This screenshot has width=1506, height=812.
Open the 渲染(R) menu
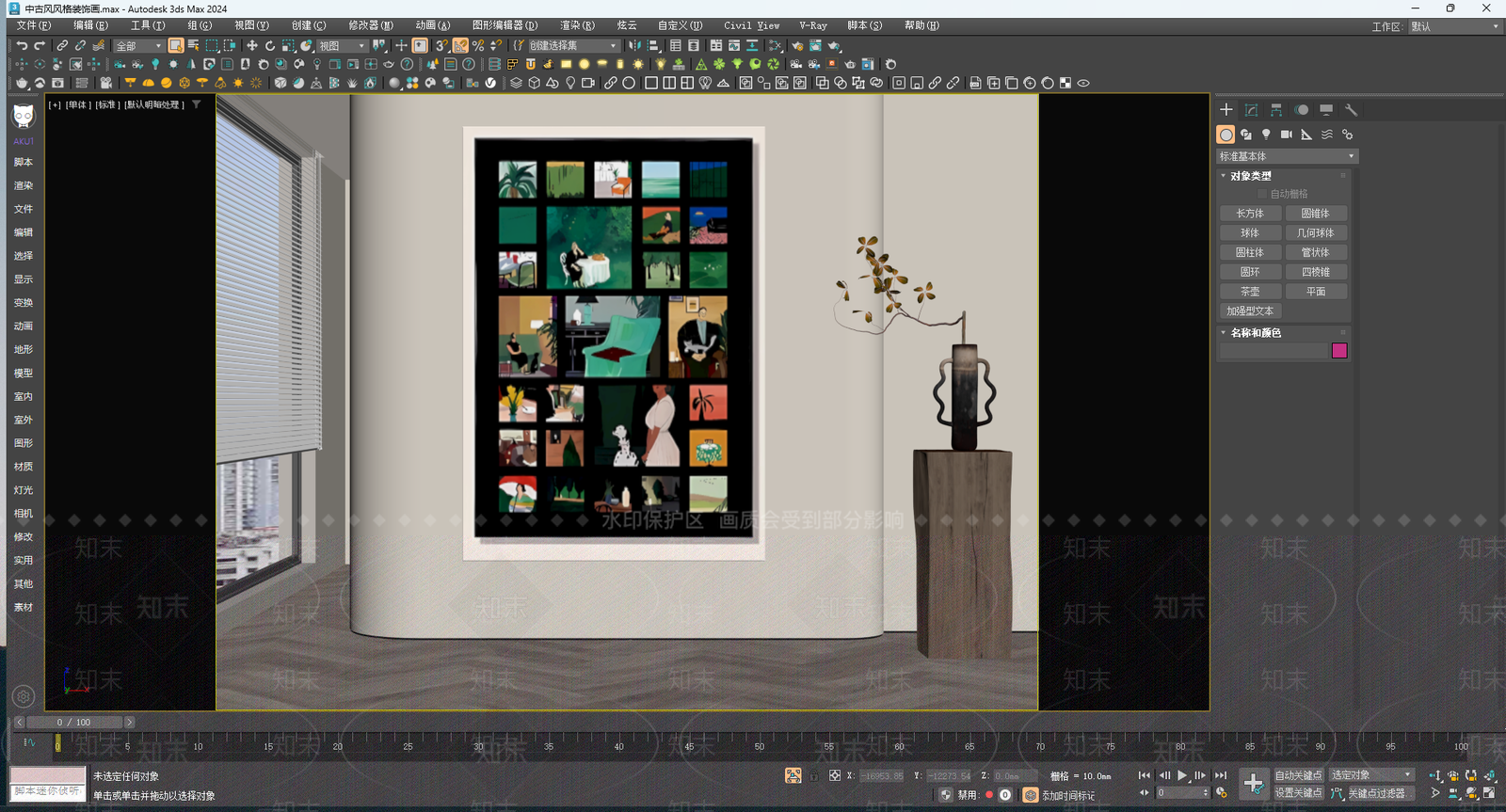(x=577, y=25)
